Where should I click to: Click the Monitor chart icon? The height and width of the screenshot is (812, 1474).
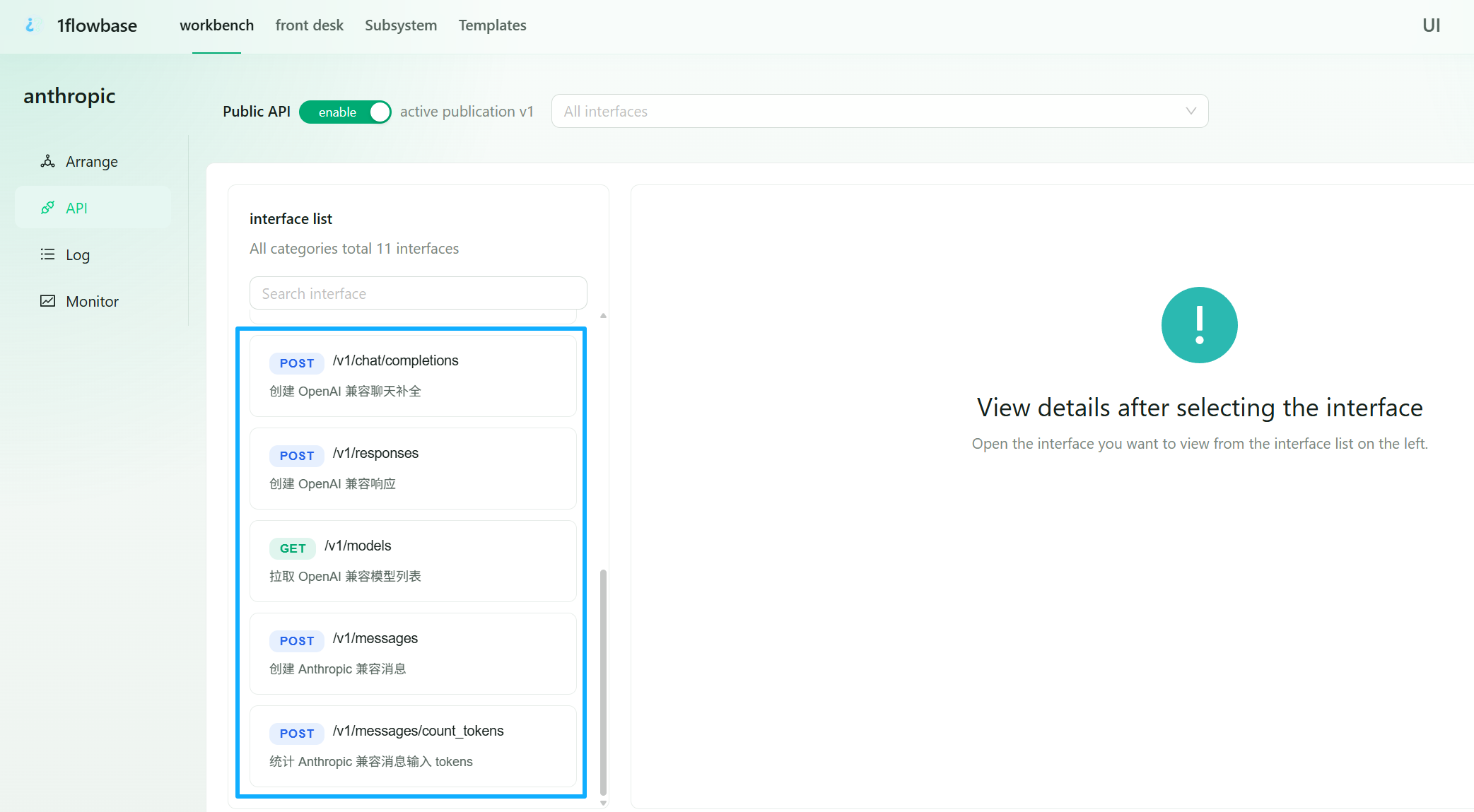click(x=47, y=301)
